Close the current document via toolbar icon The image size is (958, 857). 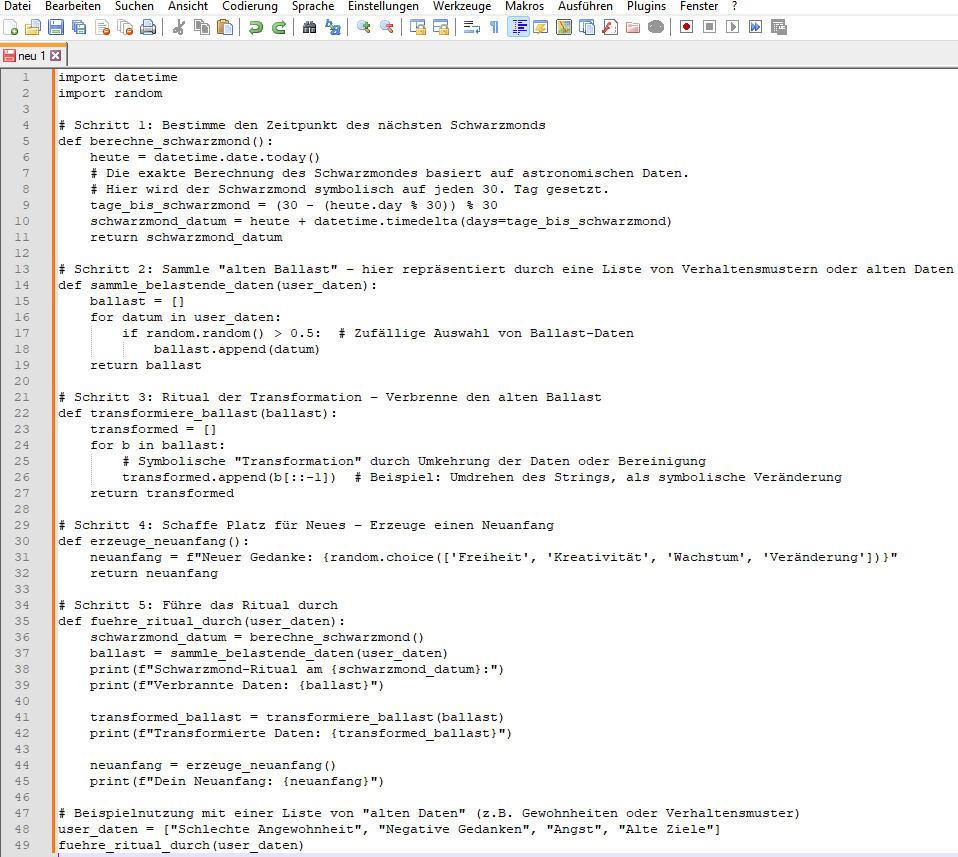(102, 27)
